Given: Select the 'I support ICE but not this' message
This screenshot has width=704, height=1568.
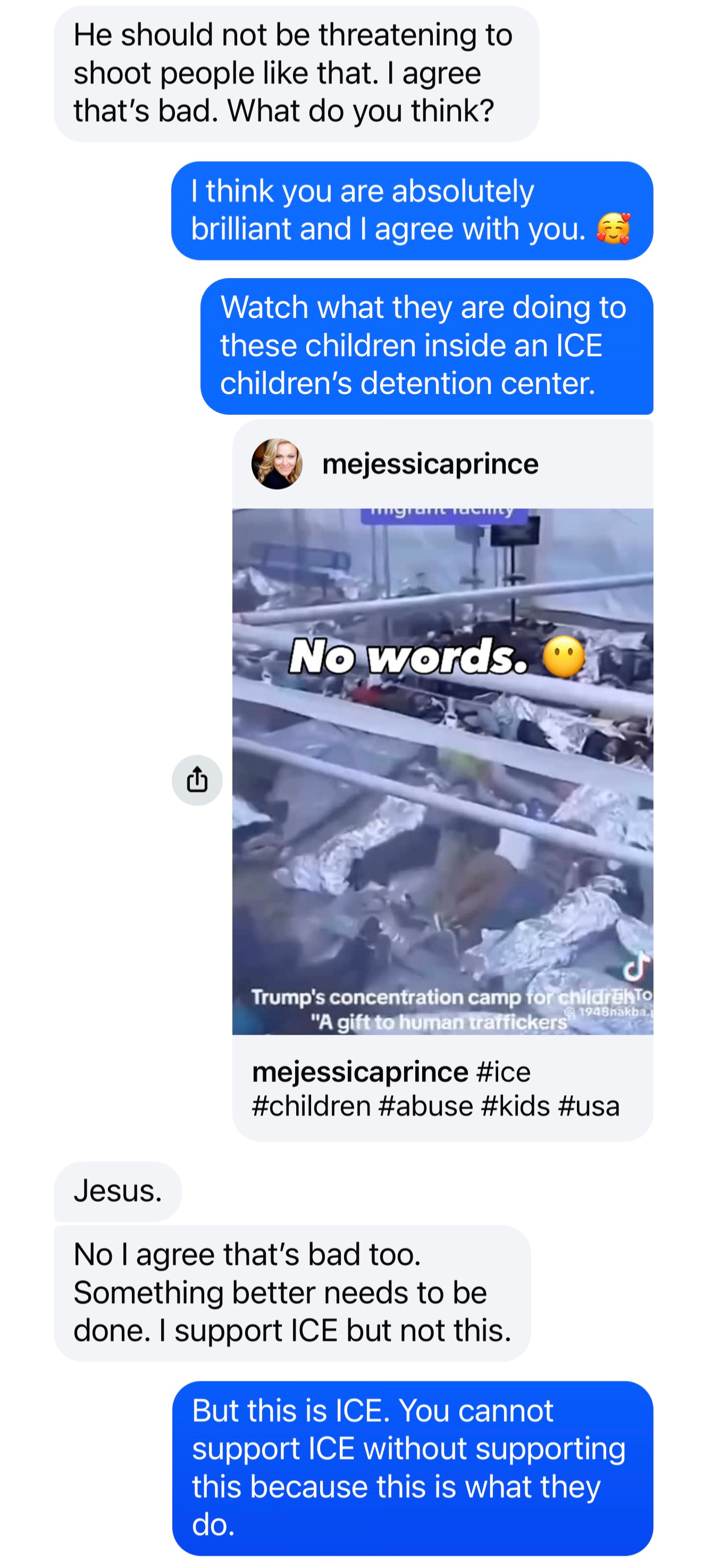Looking at the screenshot, I should pos(292,1294).
